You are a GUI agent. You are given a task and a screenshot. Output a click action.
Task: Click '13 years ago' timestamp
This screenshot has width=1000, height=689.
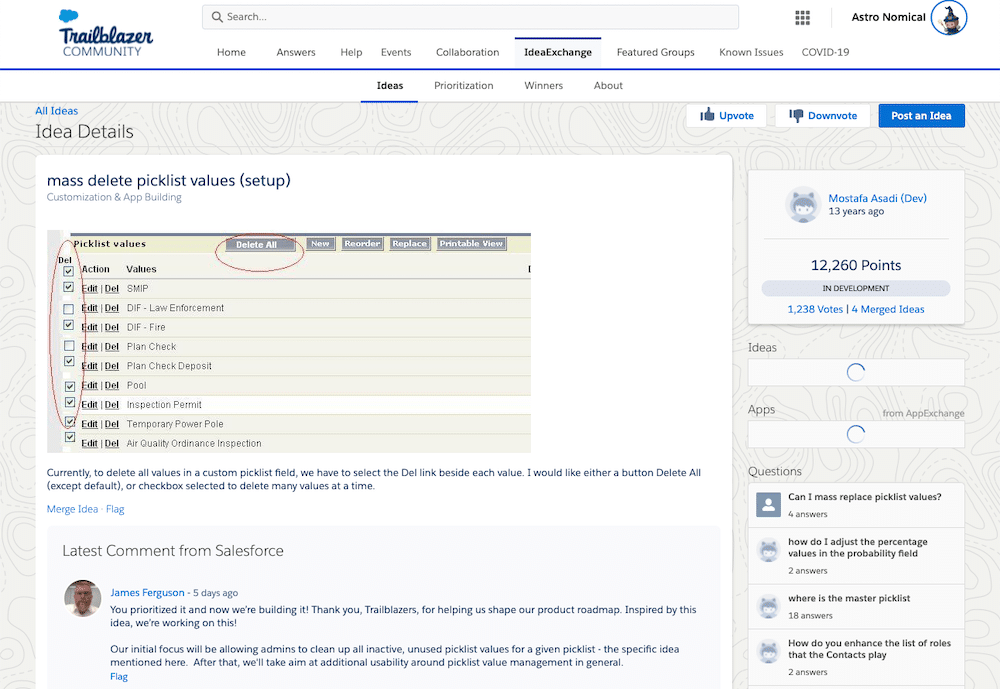[856, 212]
